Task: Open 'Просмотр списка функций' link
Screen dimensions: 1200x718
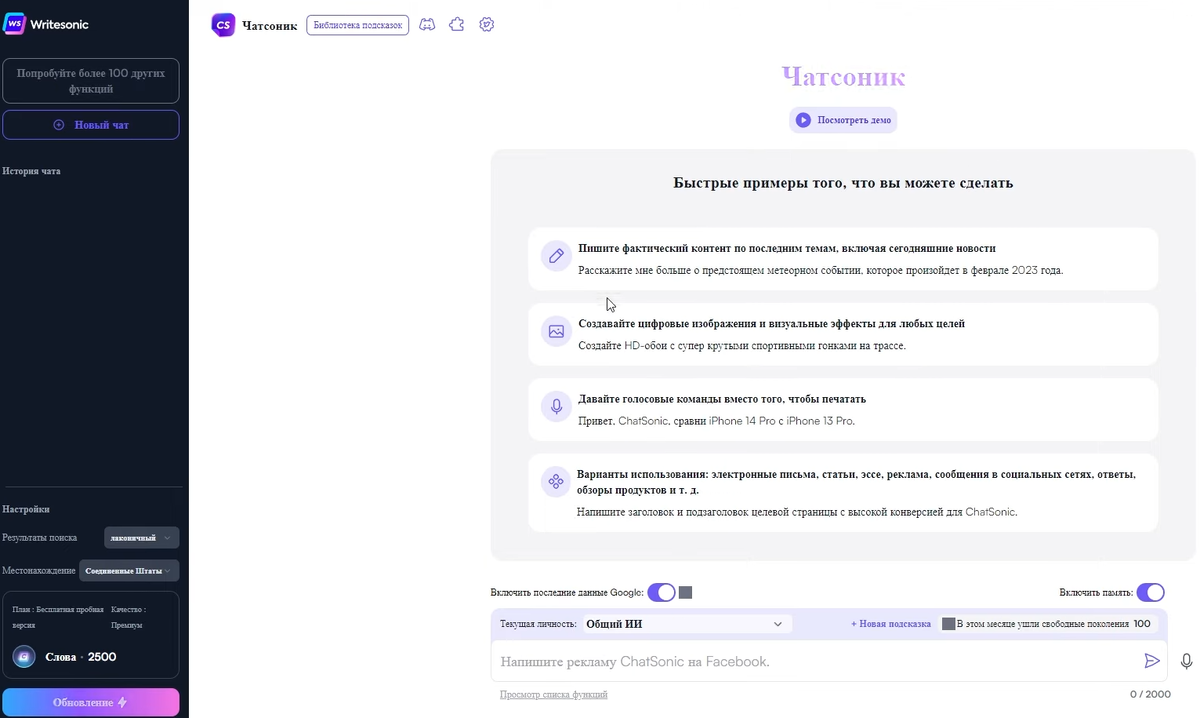Action: [554, 694]
